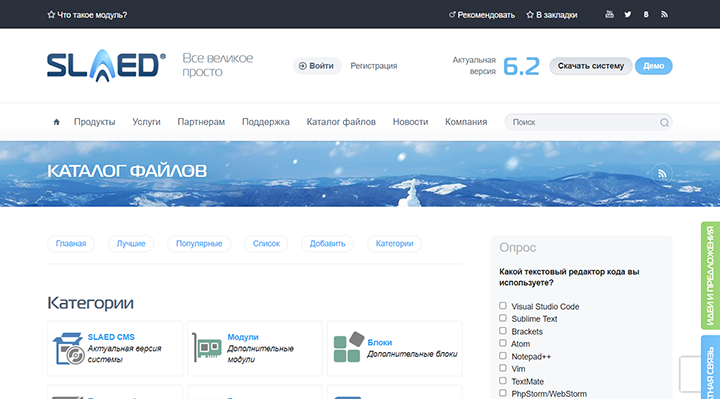
Task: Click 'Что такое модуль?' link
Action: pyautogui.click(x=87, y=15)
